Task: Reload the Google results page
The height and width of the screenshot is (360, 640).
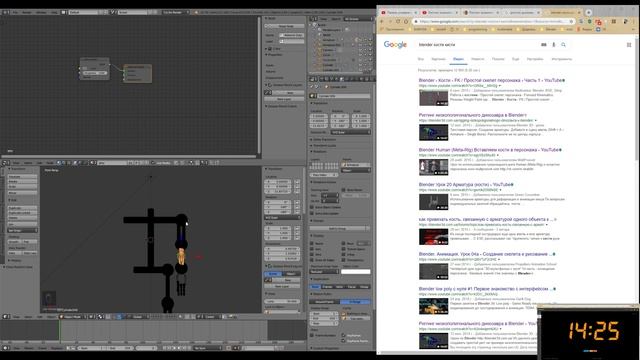Action: click(398, 21)
